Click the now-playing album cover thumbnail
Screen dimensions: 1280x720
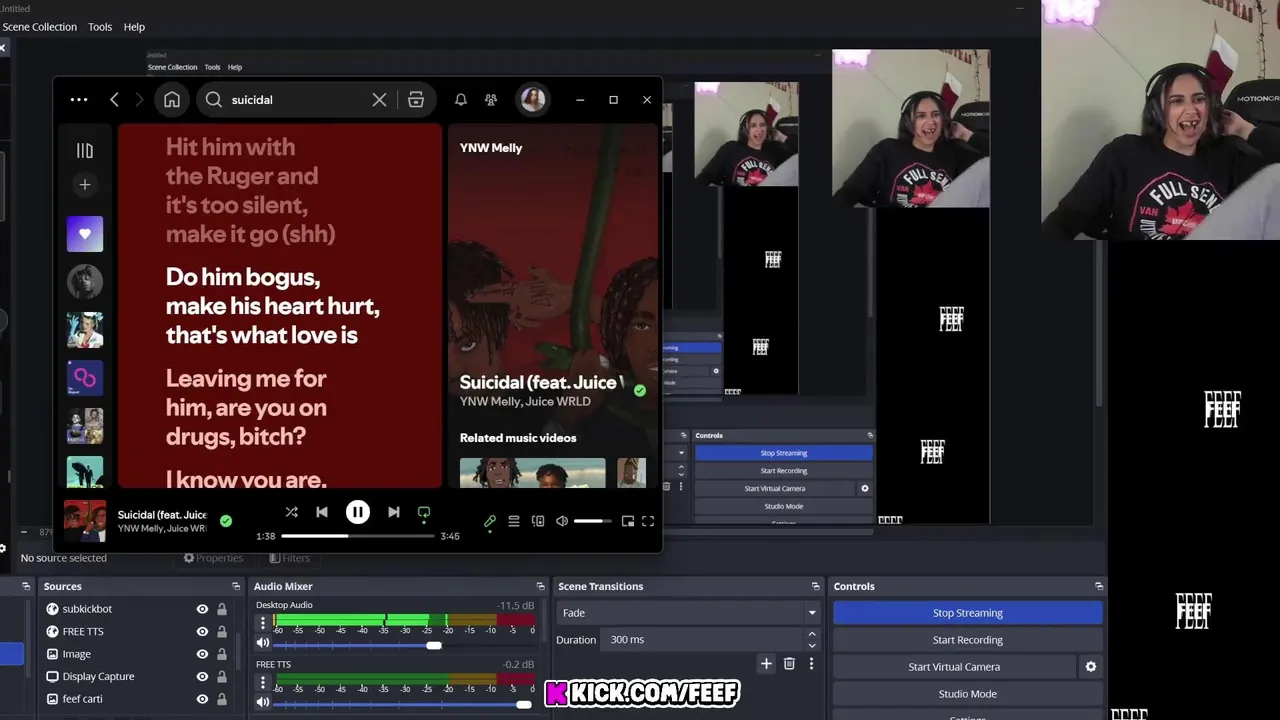85,520
